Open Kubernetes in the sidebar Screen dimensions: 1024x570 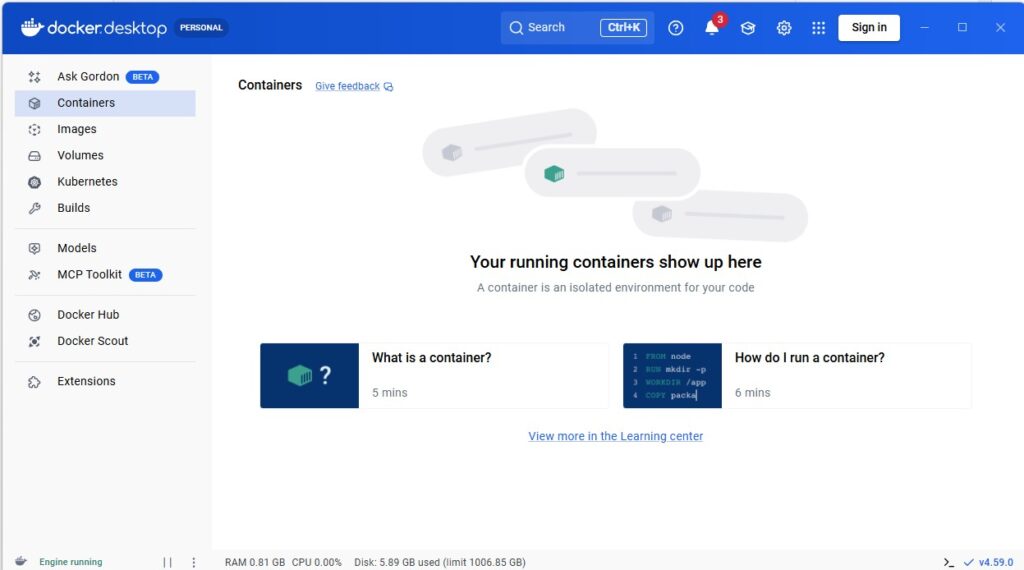pyautogui.click(x=87, y=182)
